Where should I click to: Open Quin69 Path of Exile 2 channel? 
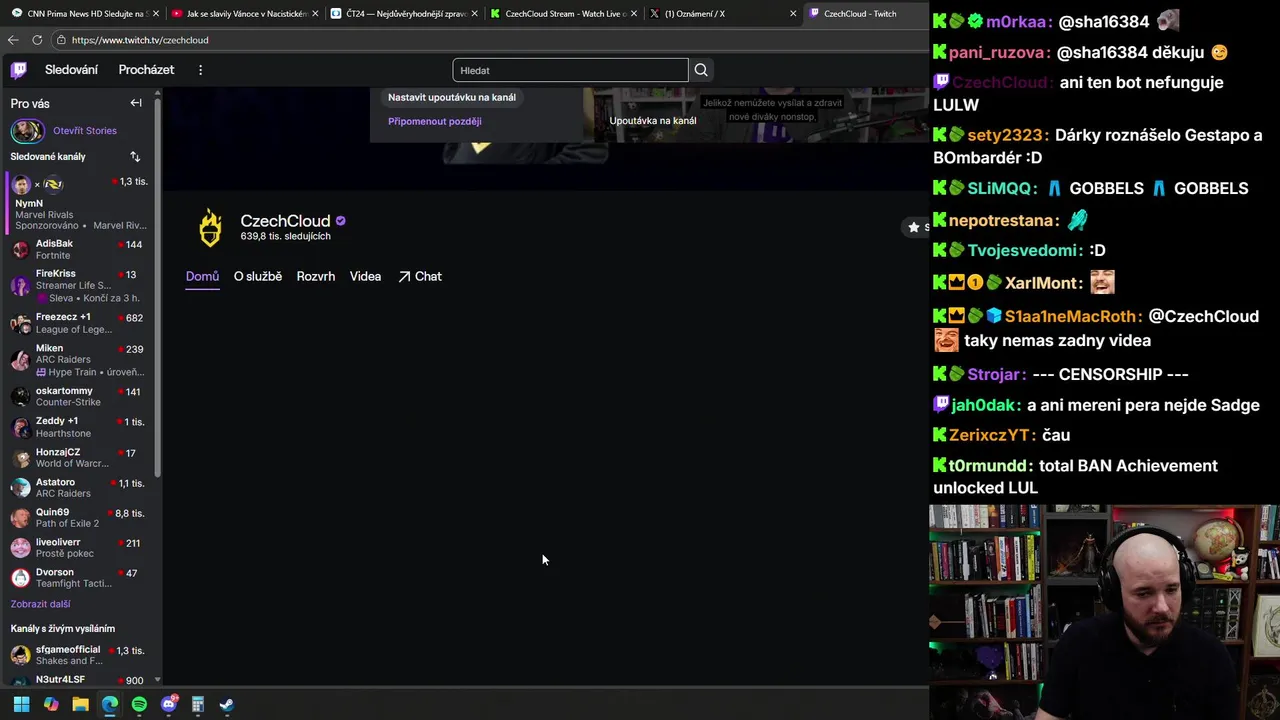(x=80, y=518)
